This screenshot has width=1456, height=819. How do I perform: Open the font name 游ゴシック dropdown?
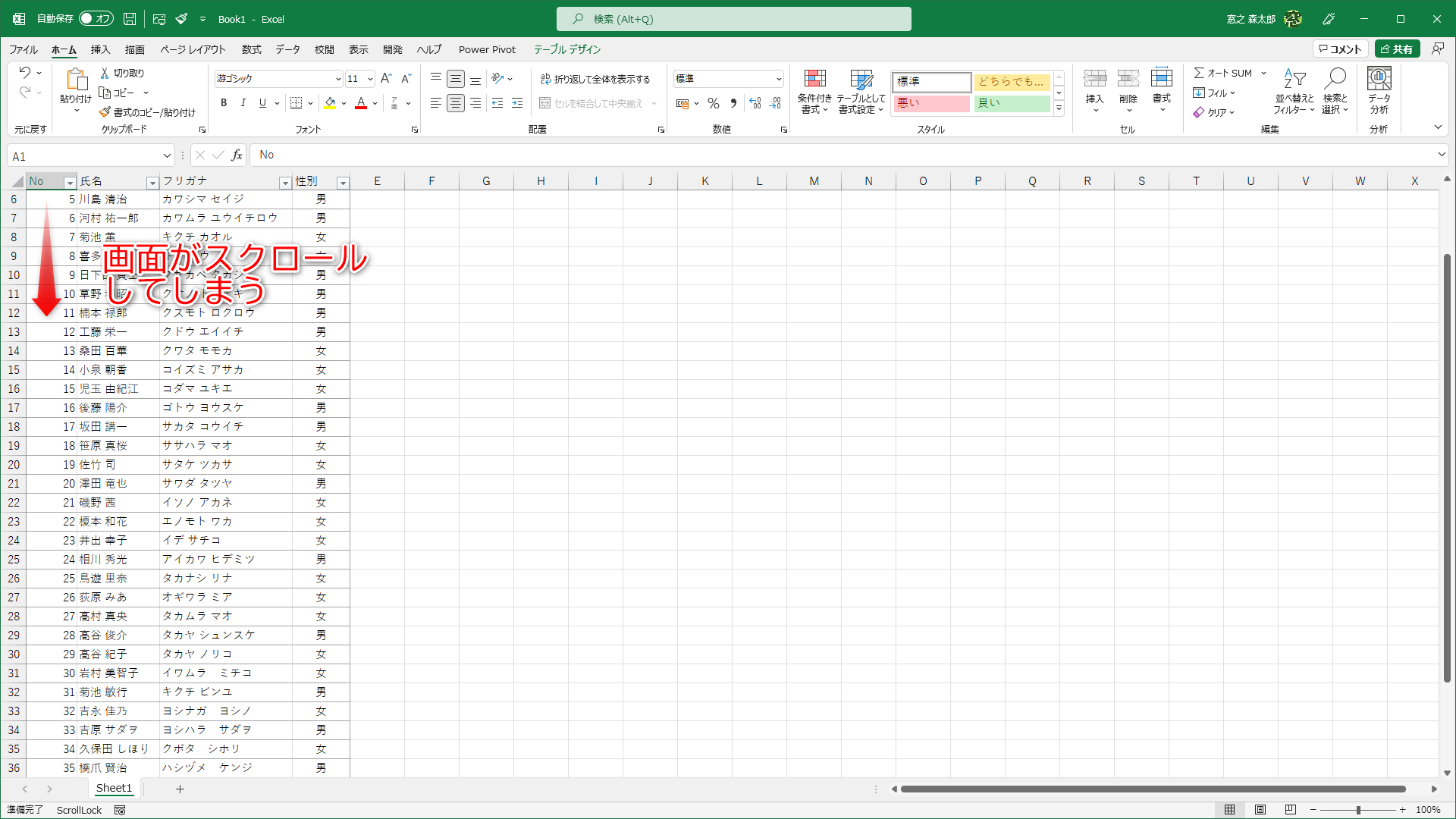click(338, 79)
